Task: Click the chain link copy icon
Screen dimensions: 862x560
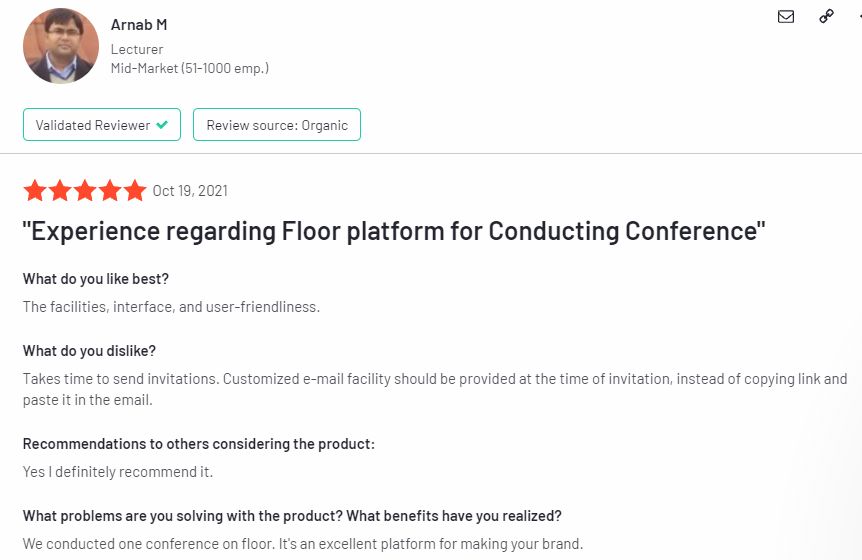Action: tap(826, 16)
